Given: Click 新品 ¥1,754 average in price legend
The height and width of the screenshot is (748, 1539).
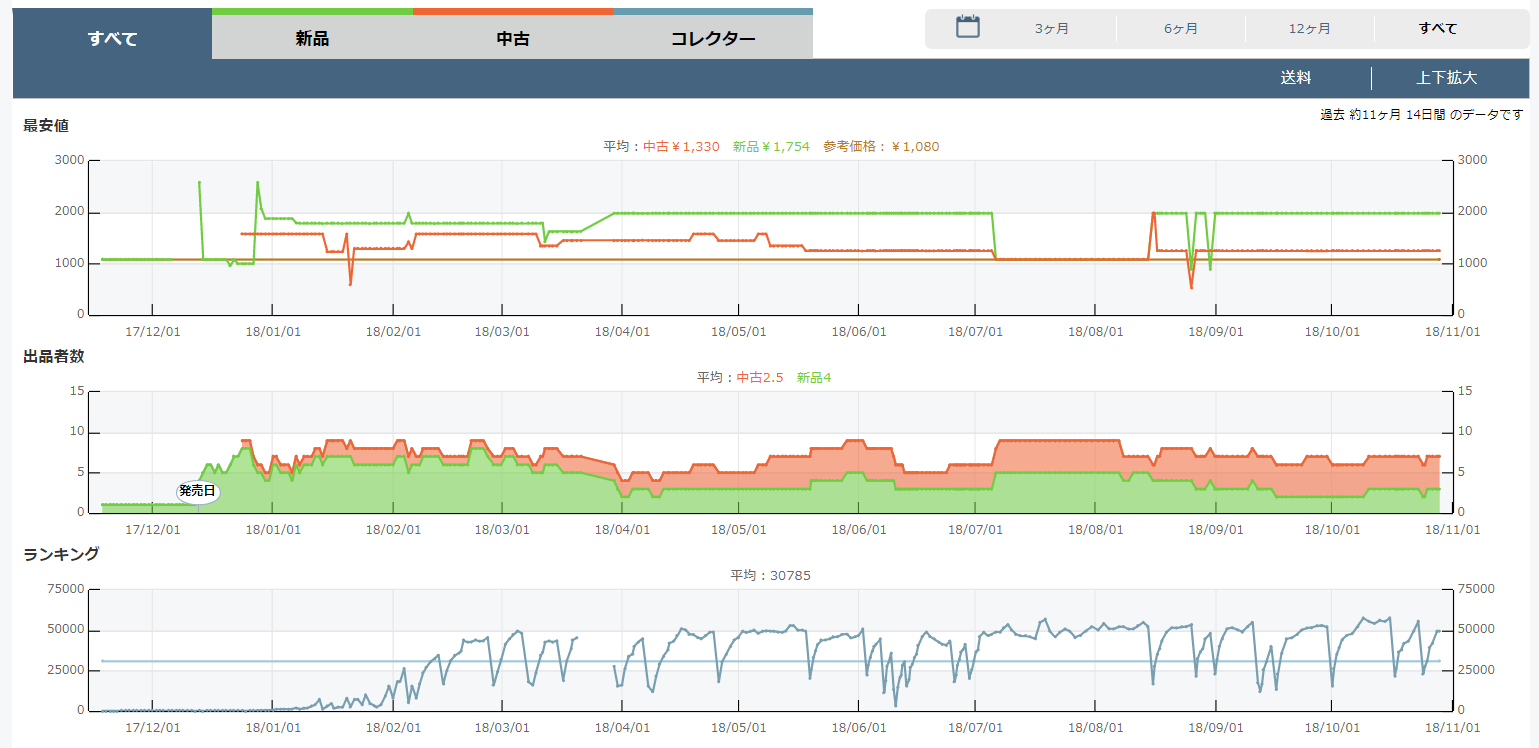Looking at the screenshot, I should [x=771, y=147].
